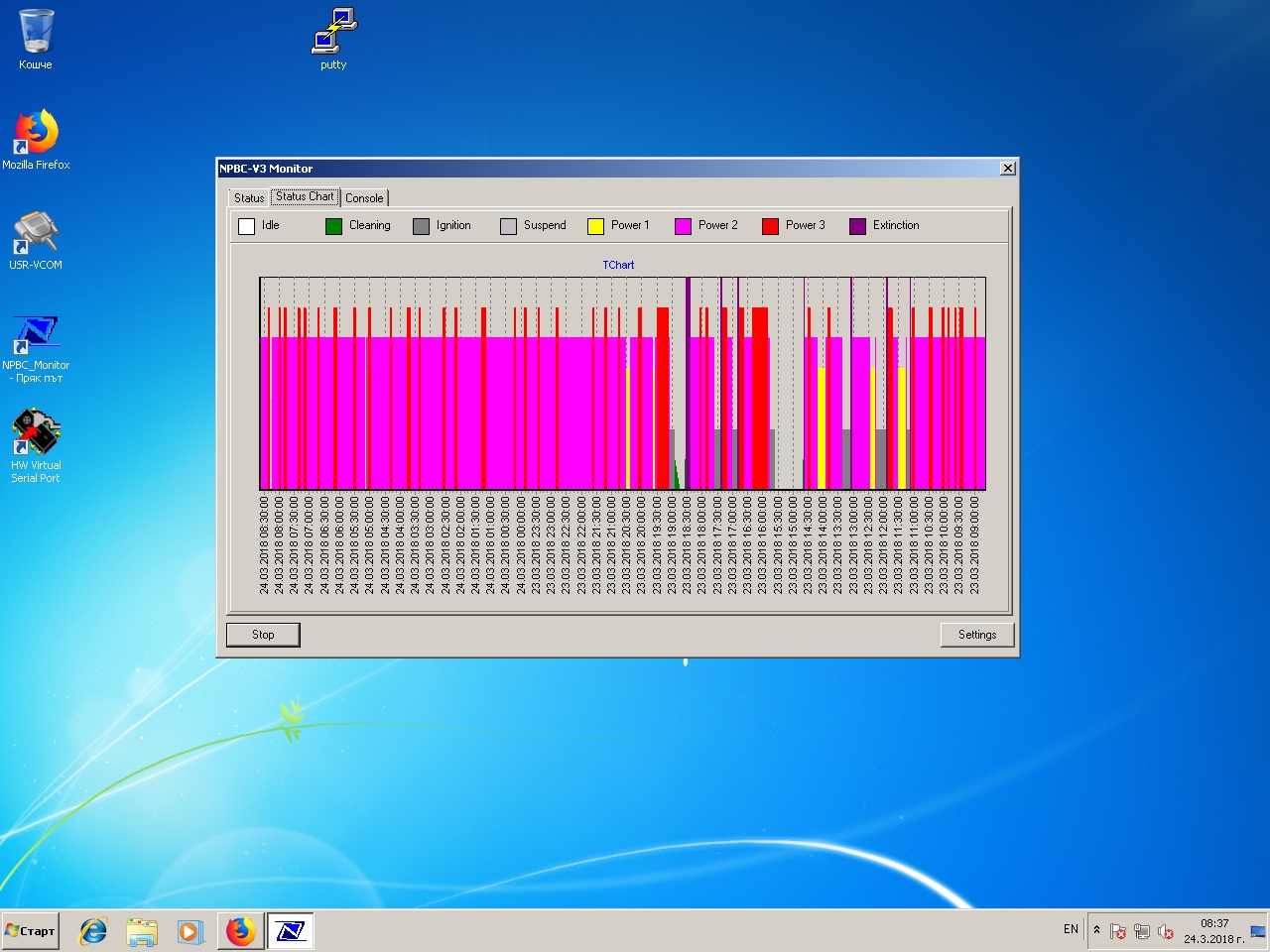
Task: Open Windows Explorer from the taskbar
Action: [x=142, y=931]
